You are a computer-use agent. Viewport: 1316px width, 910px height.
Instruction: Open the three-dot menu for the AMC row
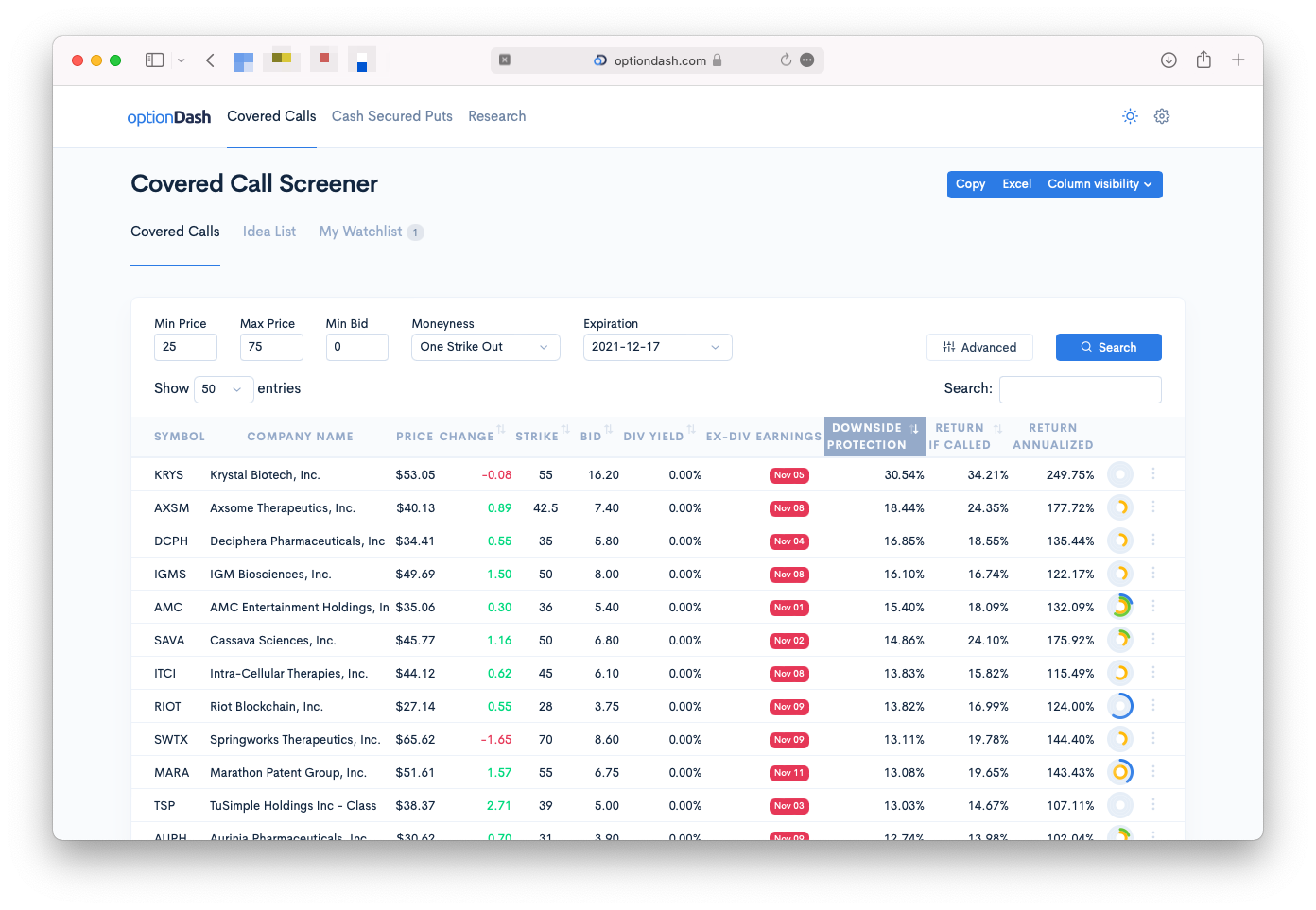click(x=1153, y=606)
